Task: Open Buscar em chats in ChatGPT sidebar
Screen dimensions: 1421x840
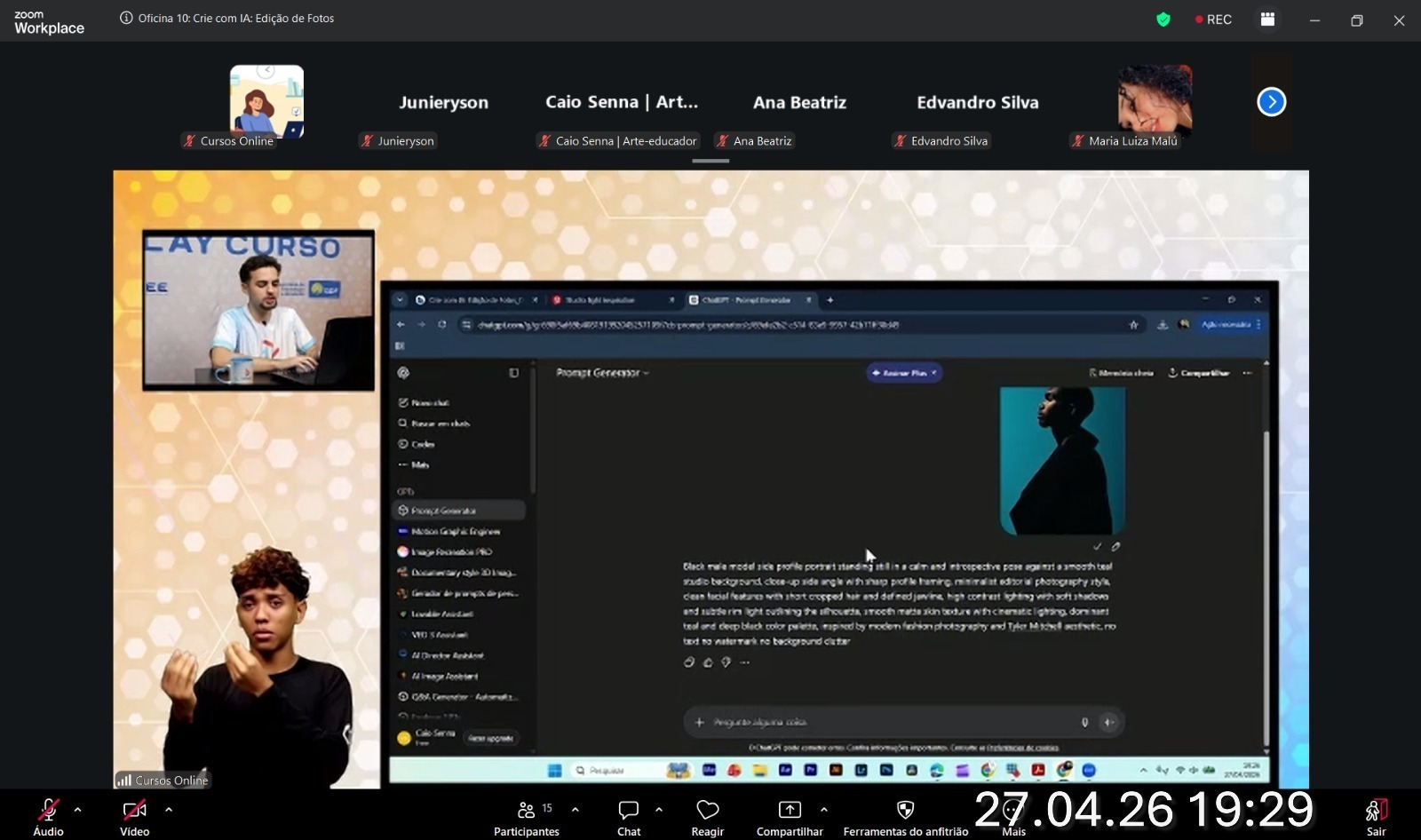Action: point(433,424)
